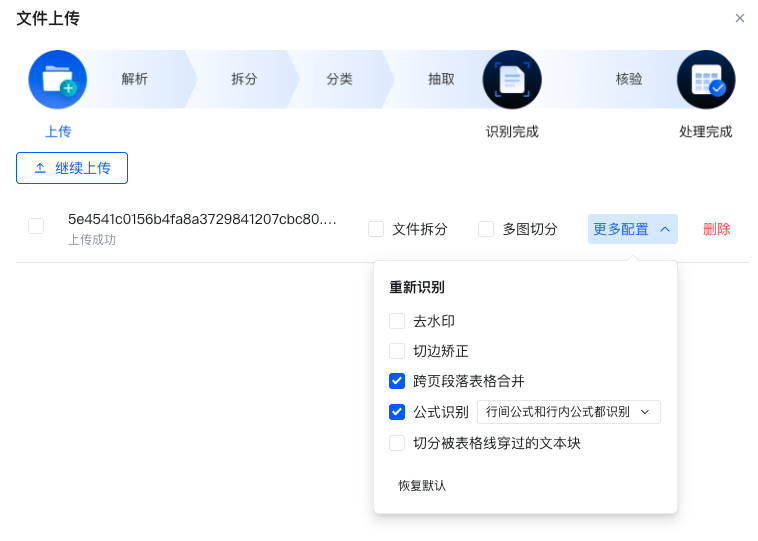Check the 去水印 option
The image size is (758, 541).
(x=397, y=321)
